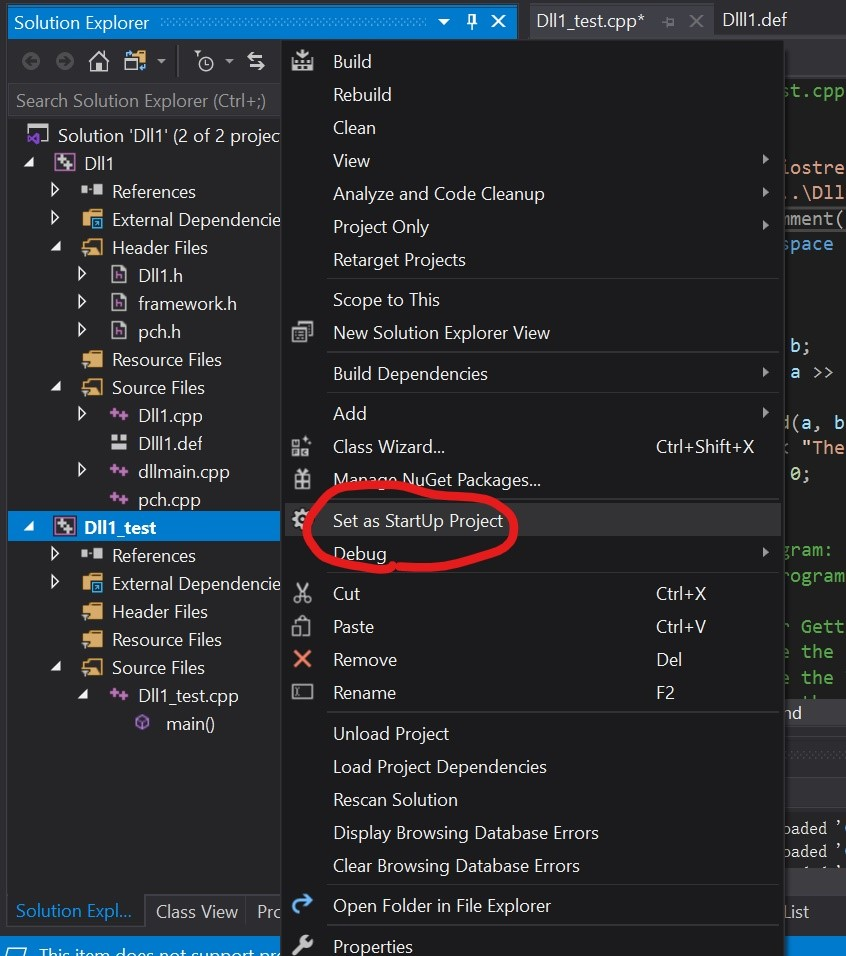Collapse the Header Files folder under Dll1
846x956 pixels.
pyautogui.click(x=56, y=247)
